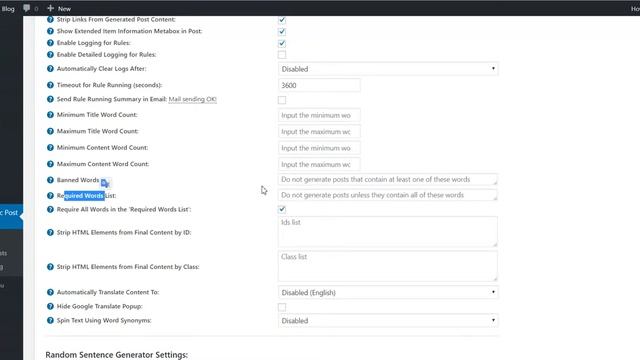Click help icon beside Minimum Content Word Count
This screenshot has height=360, width=640.
tap(50, 147)
